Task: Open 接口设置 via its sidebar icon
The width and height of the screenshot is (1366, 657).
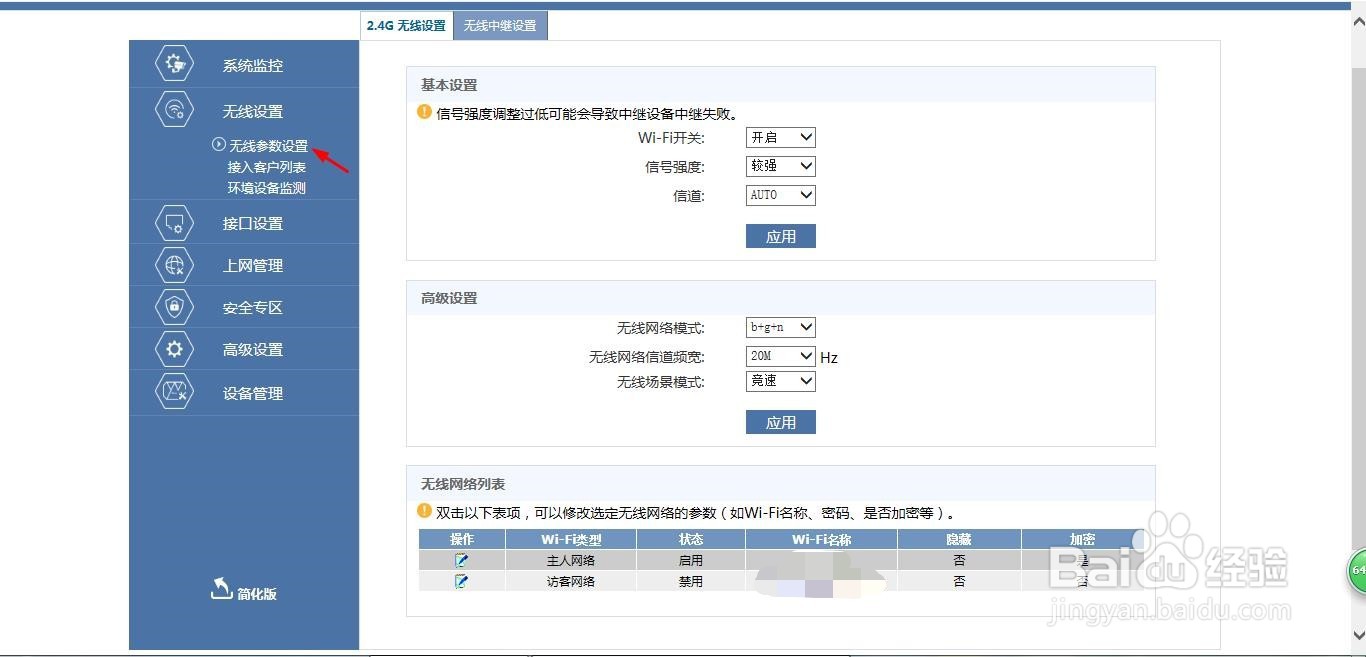Action: pyautogui.click(x=173, y=223)
